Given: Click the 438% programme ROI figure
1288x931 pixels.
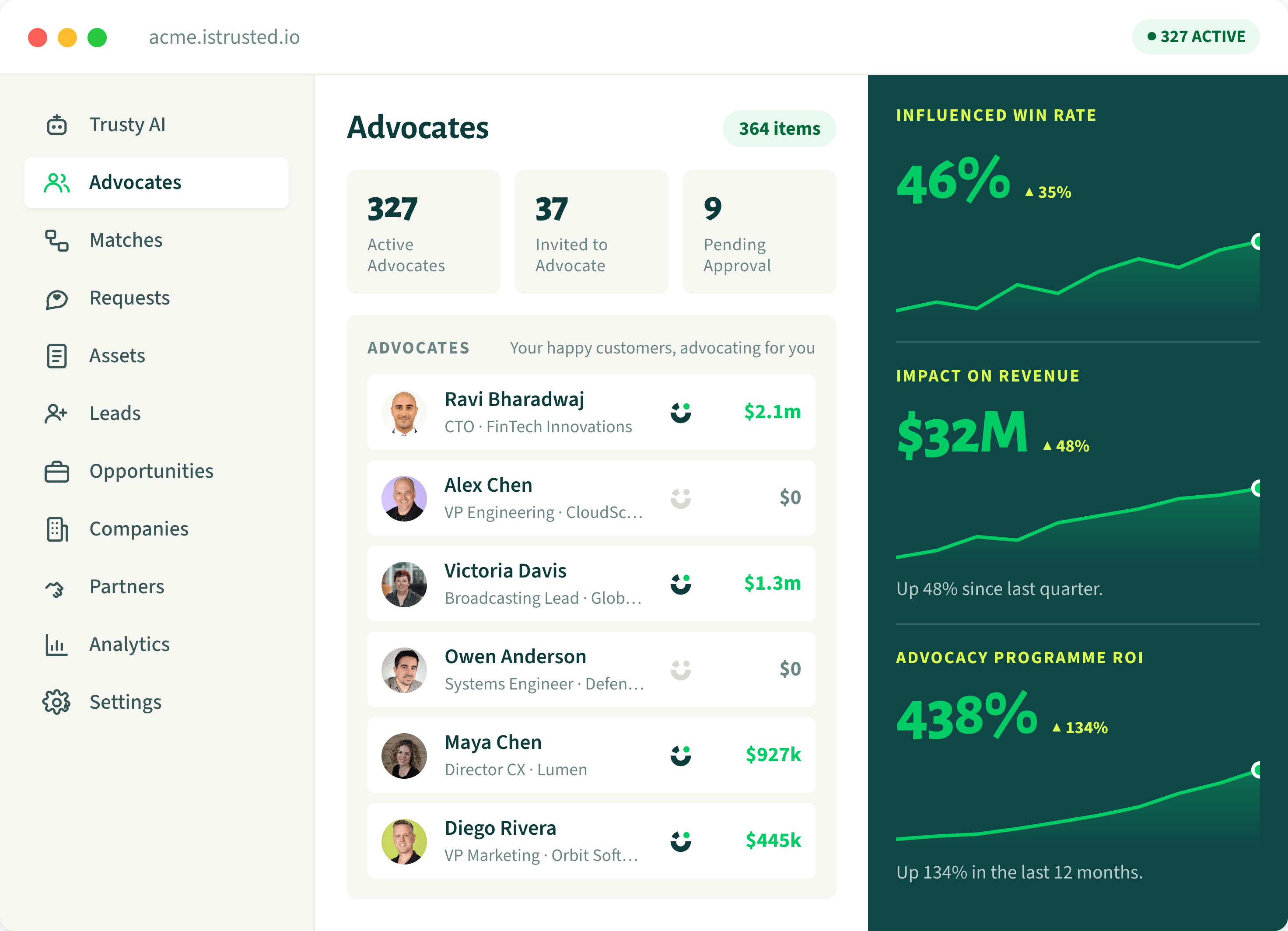Looking at the screenshot, I should (966, 716).
